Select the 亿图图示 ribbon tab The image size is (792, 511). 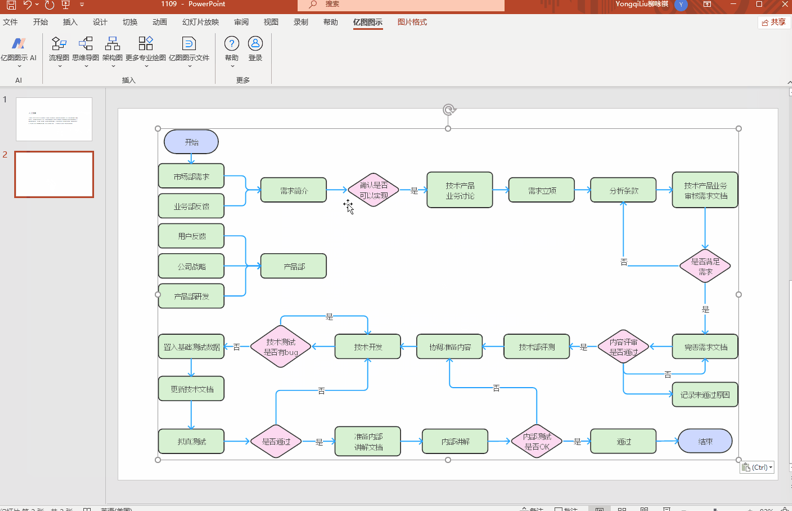(368, 22)
